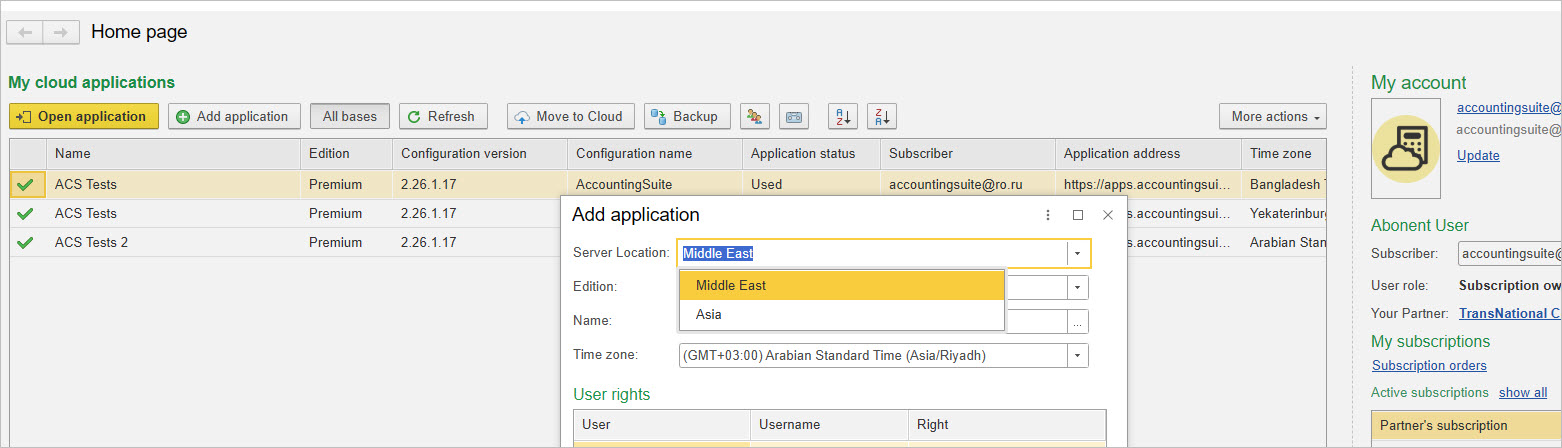Click the Refresh button
This screenshot has height=448, width=1562.
coord(443,117)
